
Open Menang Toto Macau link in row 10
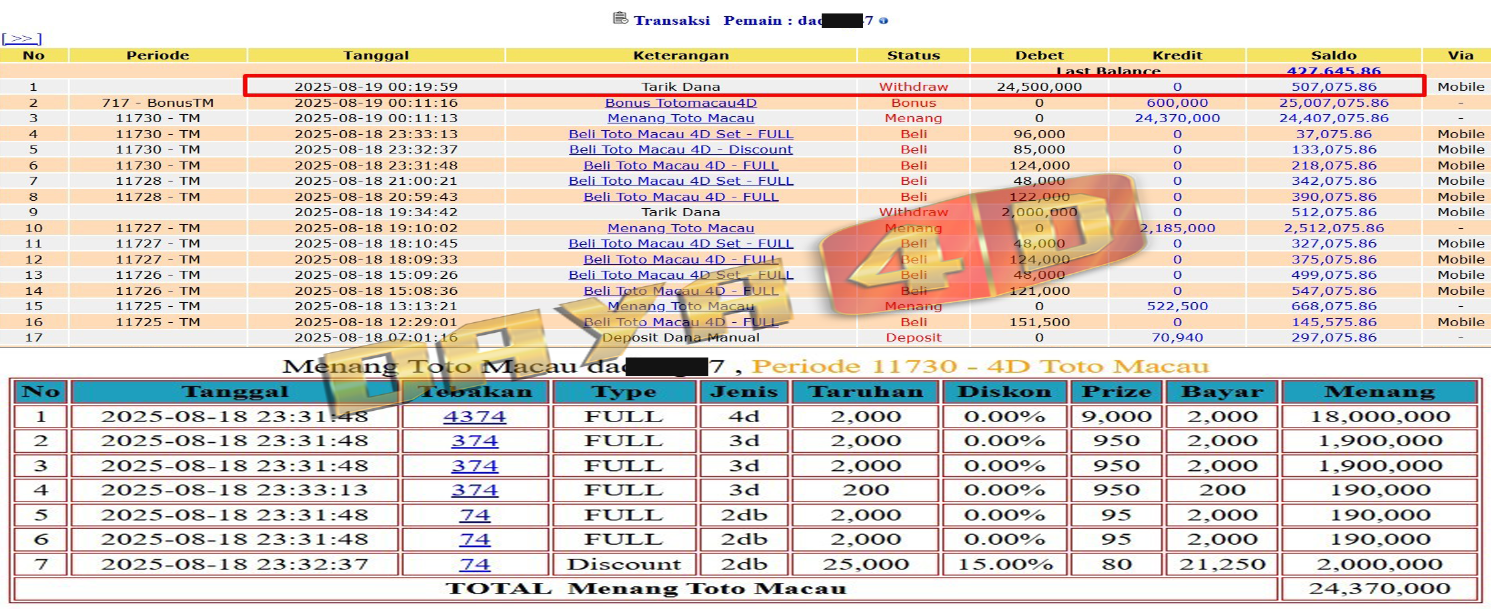point(680,228)
